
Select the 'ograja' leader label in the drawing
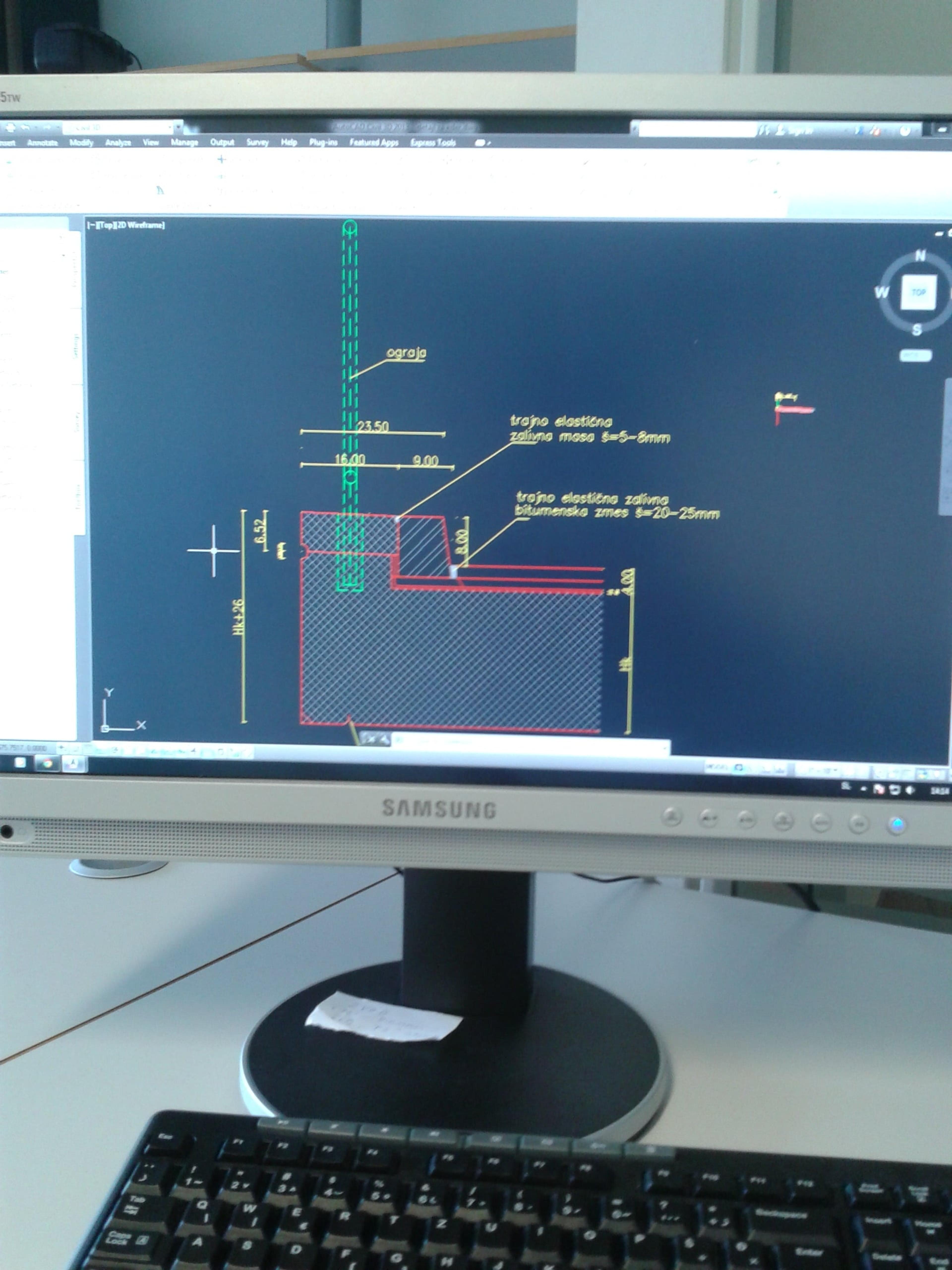click(406, 352)
